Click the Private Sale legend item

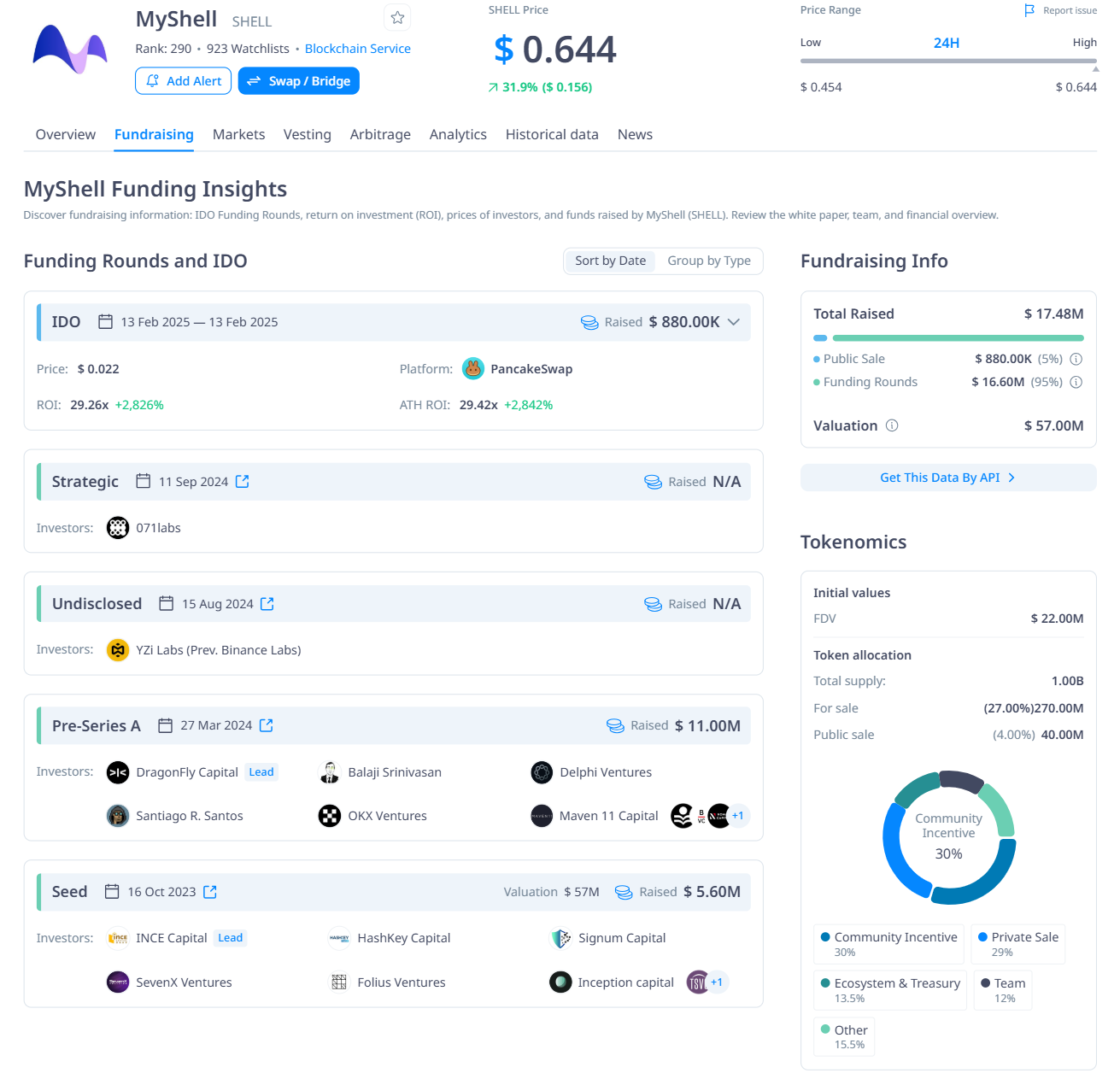(1018, 944)
